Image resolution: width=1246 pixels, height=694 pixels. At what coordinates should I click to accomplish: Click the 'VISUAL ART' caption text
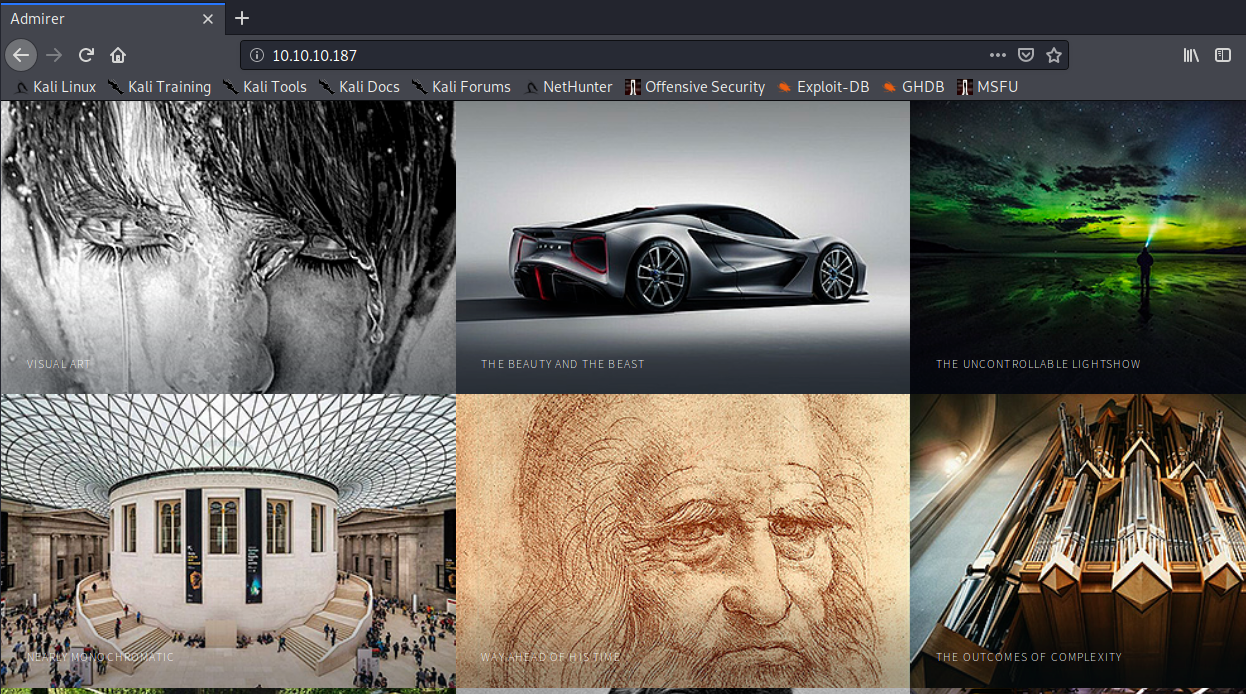(59, 364)
